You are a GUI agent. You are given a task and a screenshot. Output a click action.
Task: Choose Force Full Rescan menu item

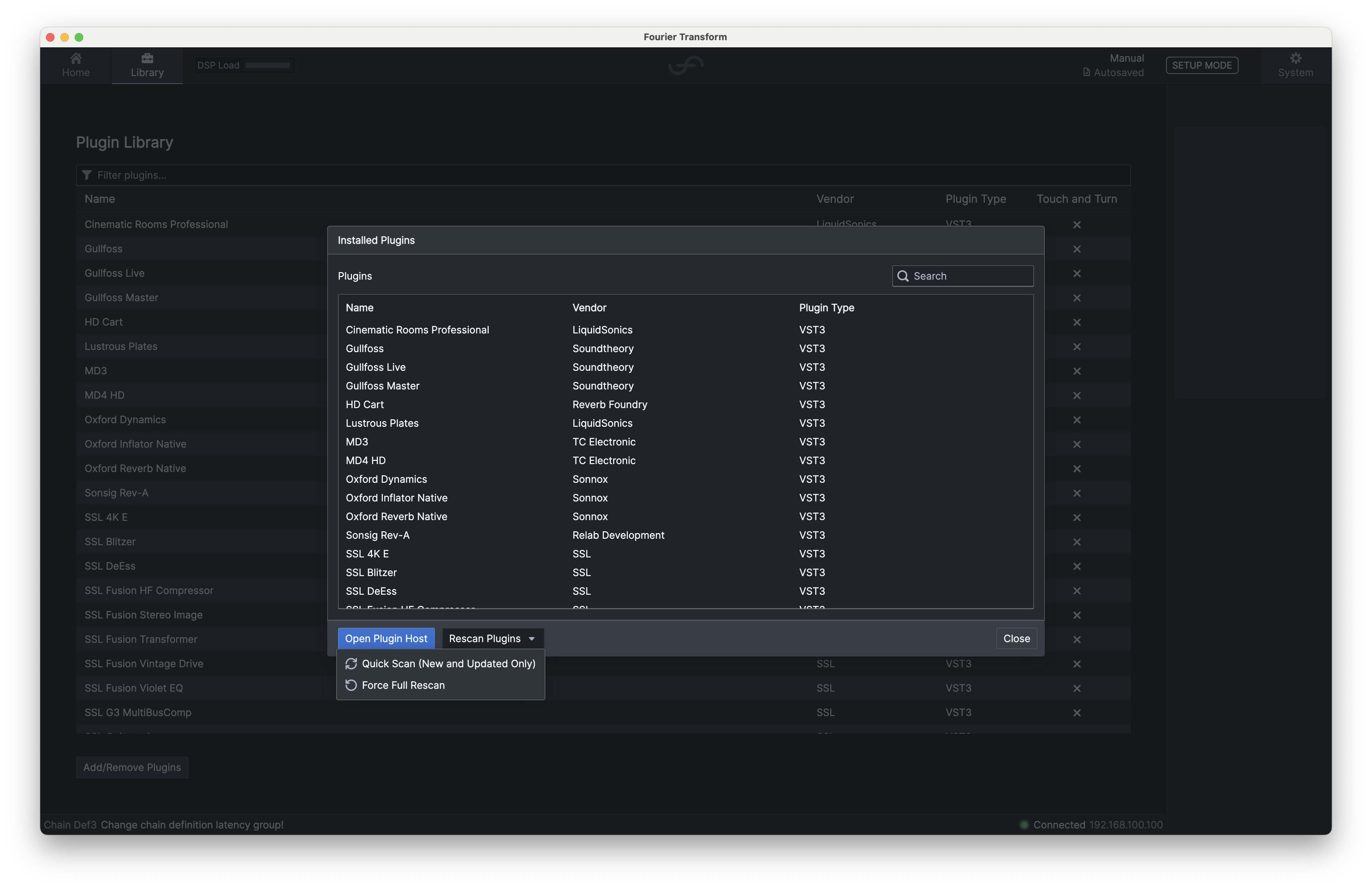440,685
